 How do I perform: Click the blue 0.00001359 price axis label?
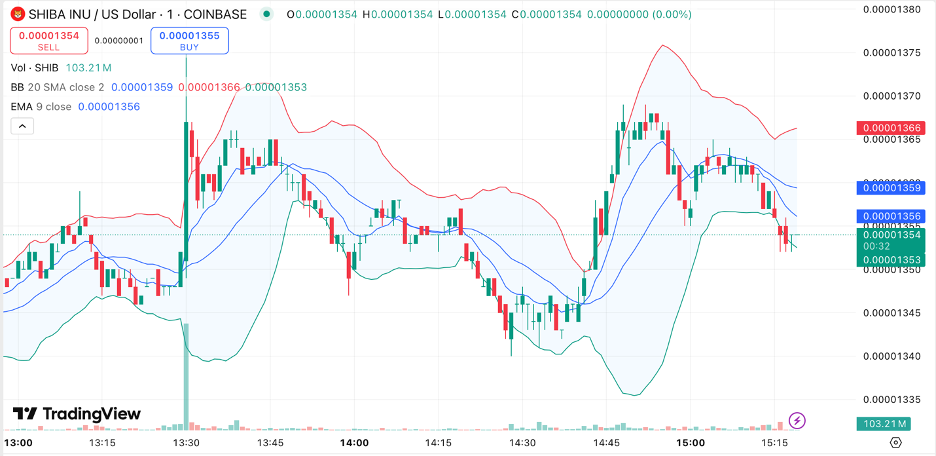(895, 187)
